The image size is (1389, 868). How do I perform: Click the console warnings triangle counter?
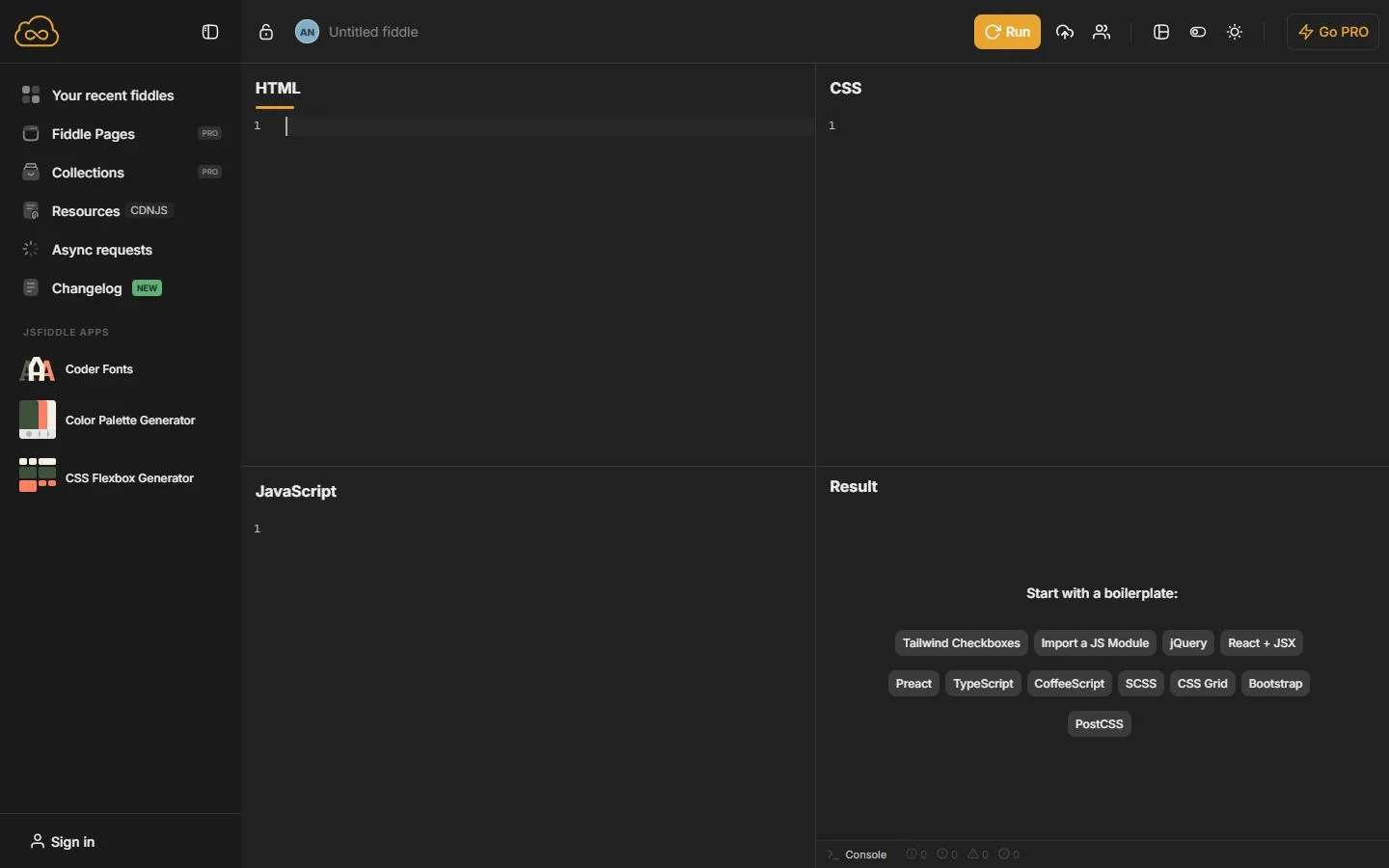[x=978, y=854]
